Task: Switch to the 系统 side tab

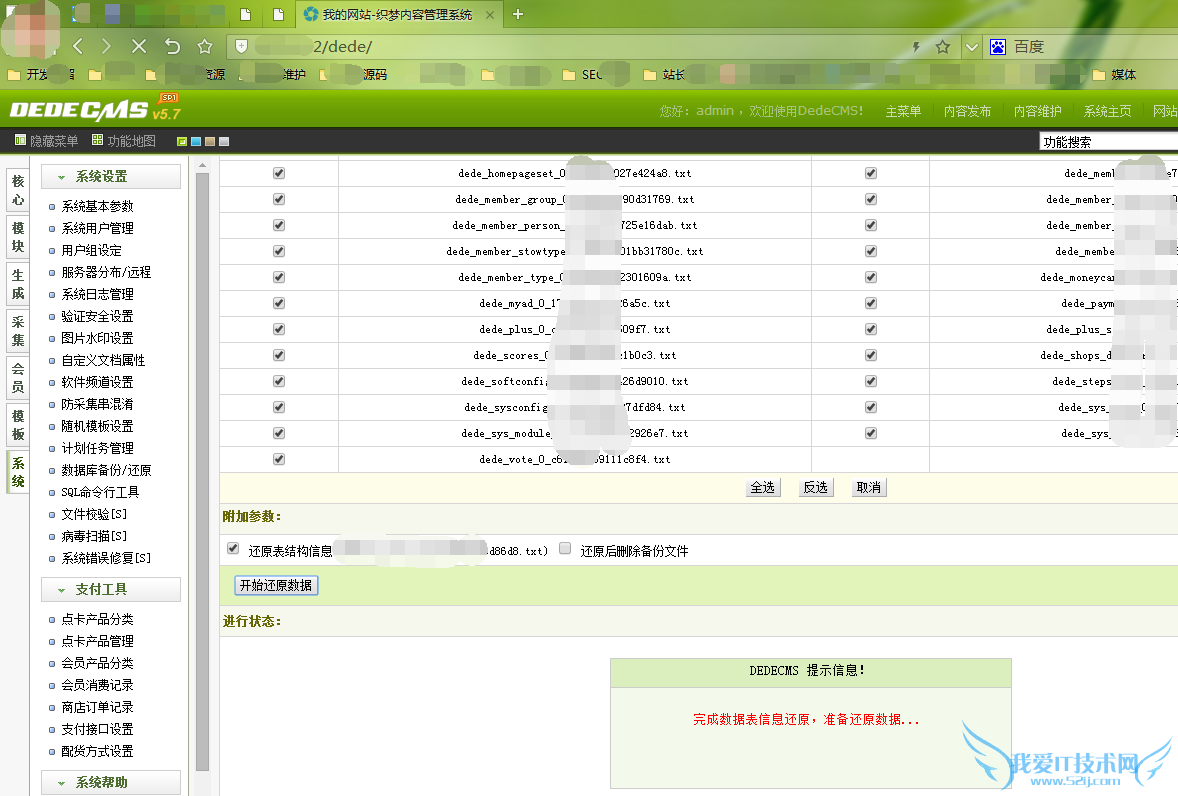Action: (18, 472)
